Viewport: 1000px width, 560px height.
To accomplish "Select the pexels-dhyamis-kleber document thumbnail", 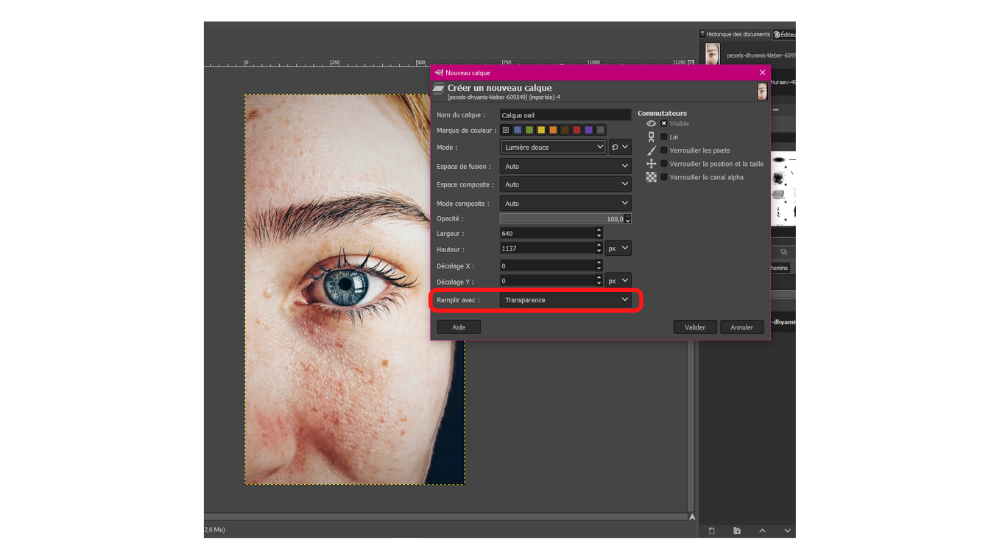I will [712, 54].
